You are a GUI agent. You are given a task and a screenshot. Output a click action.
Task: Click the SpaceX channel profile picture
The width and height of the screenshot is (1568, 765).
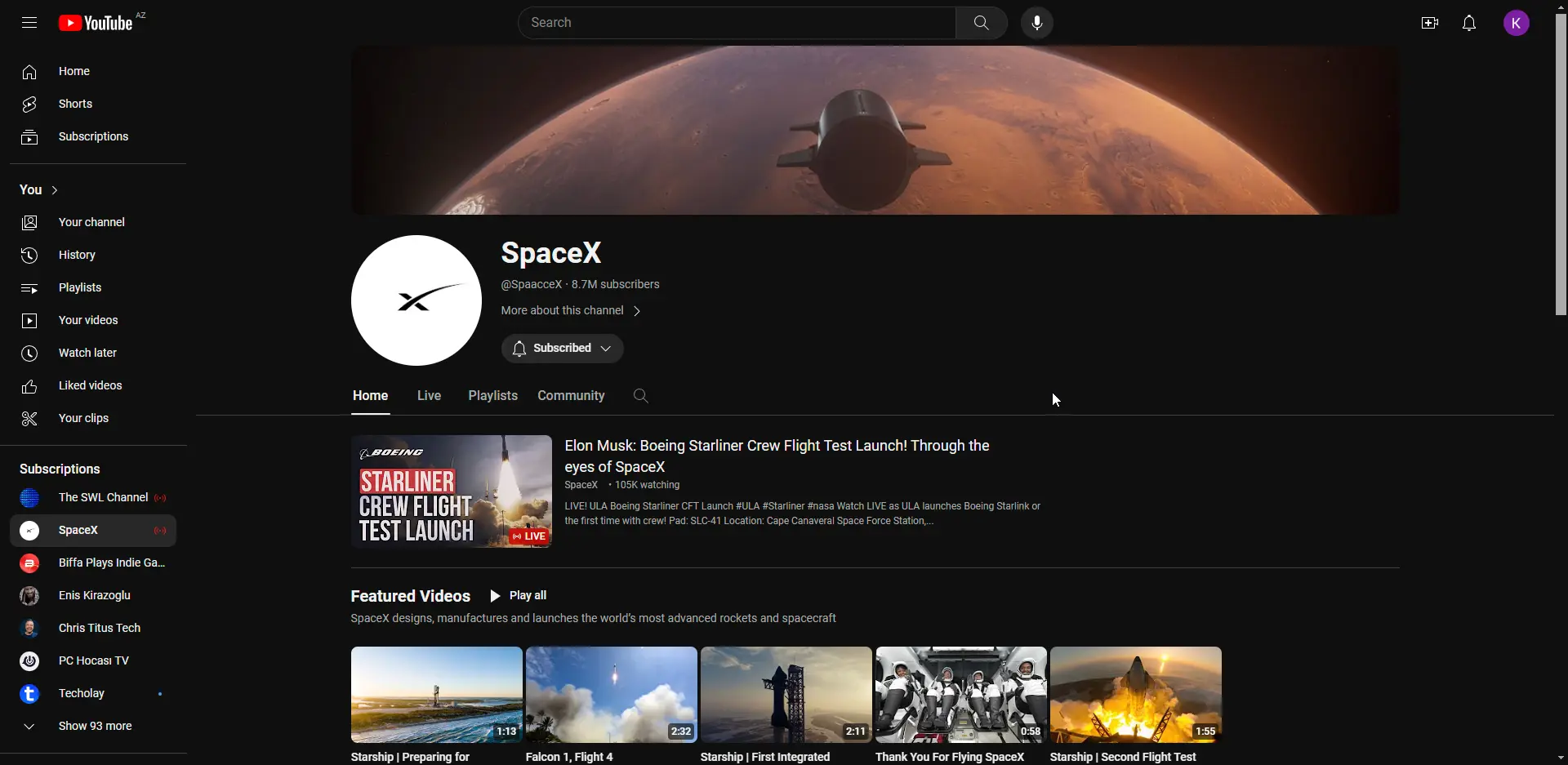[x=416, y=300]
